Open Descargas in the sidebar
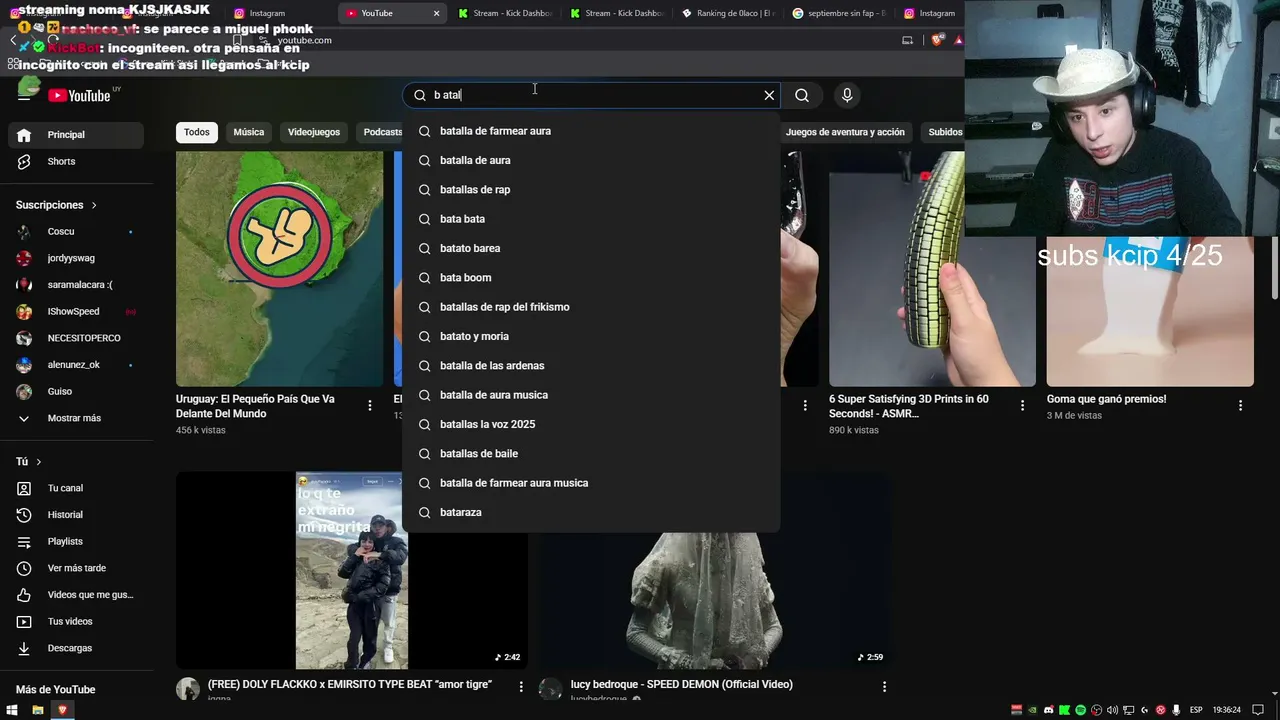1280x720 pixels. click(75, 648)
